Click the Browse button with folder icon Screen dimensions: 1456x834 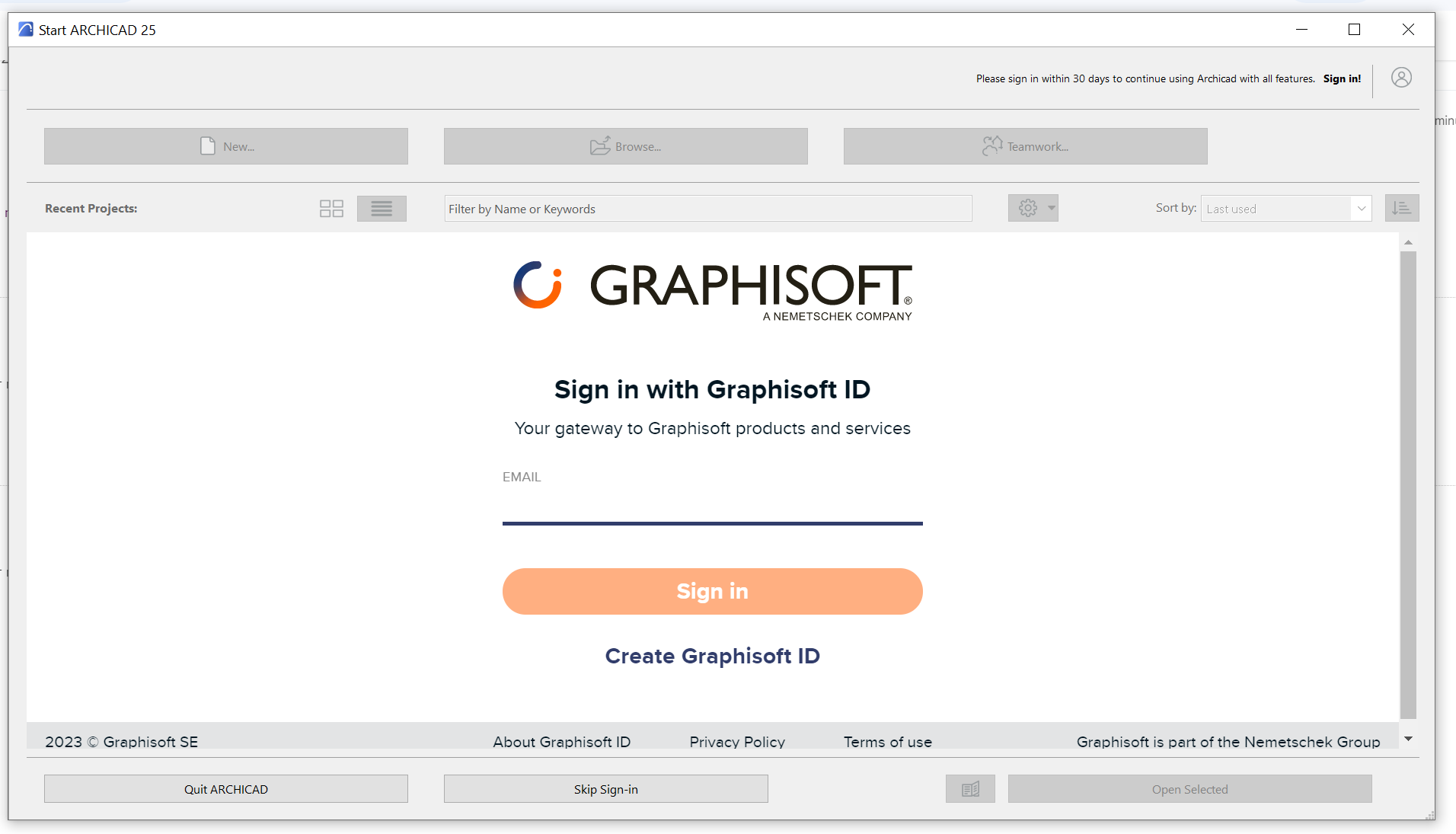pos(625,146)
